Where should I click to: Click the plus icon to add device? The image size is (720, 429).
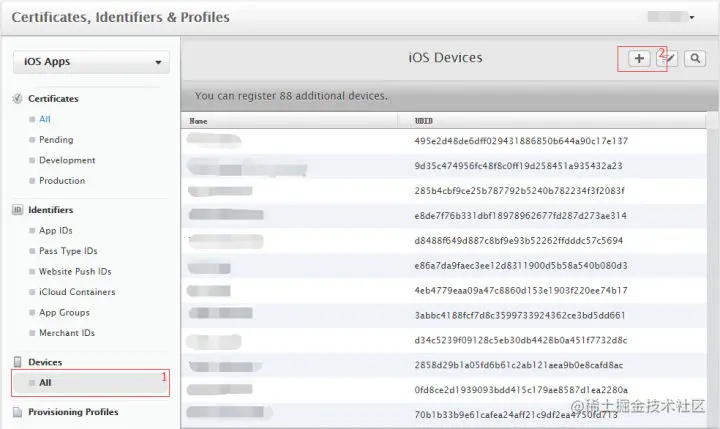coord(639,58)
